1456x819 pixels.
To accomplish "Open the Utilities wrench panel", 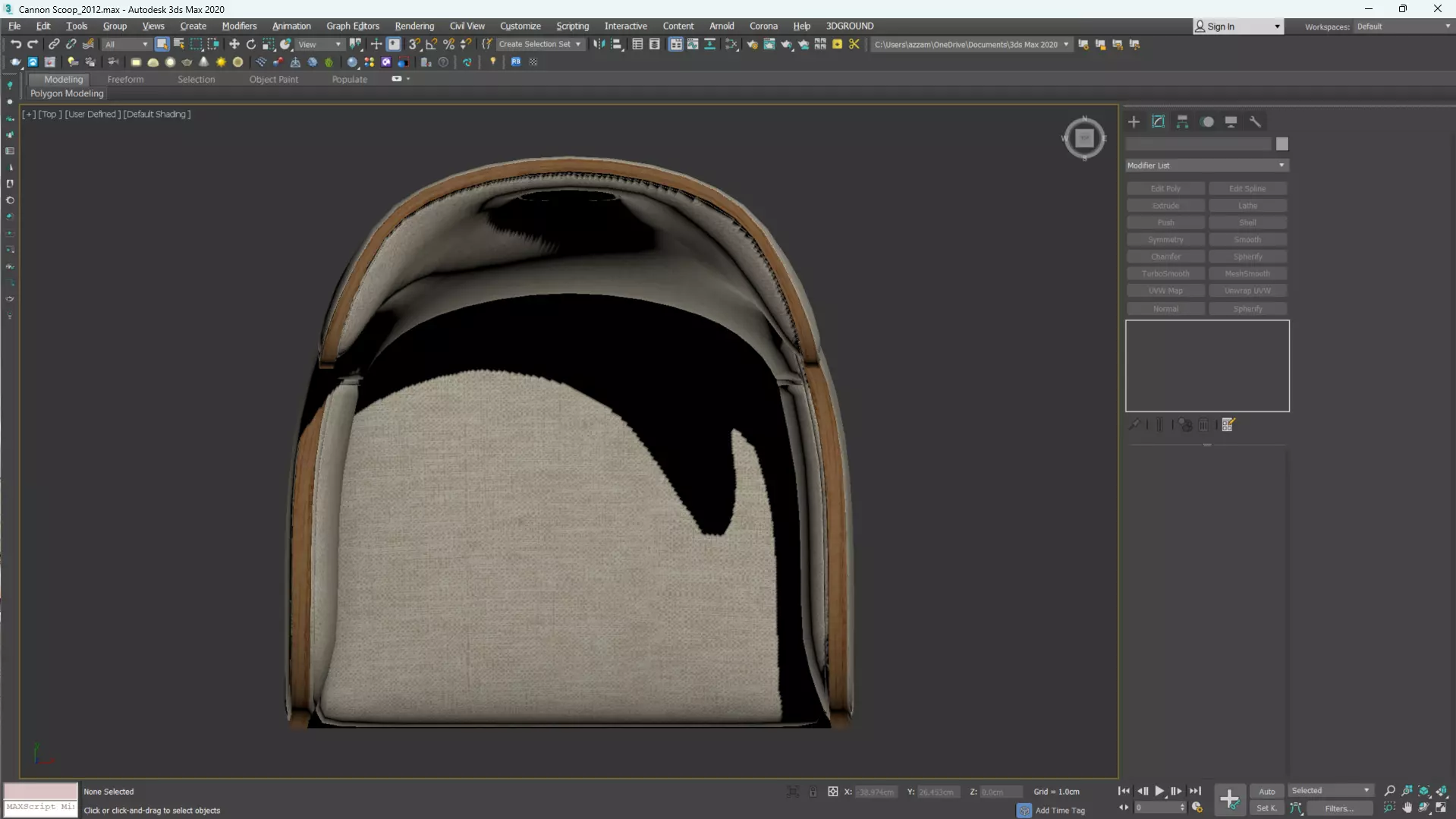I will tap(1255, 121).
